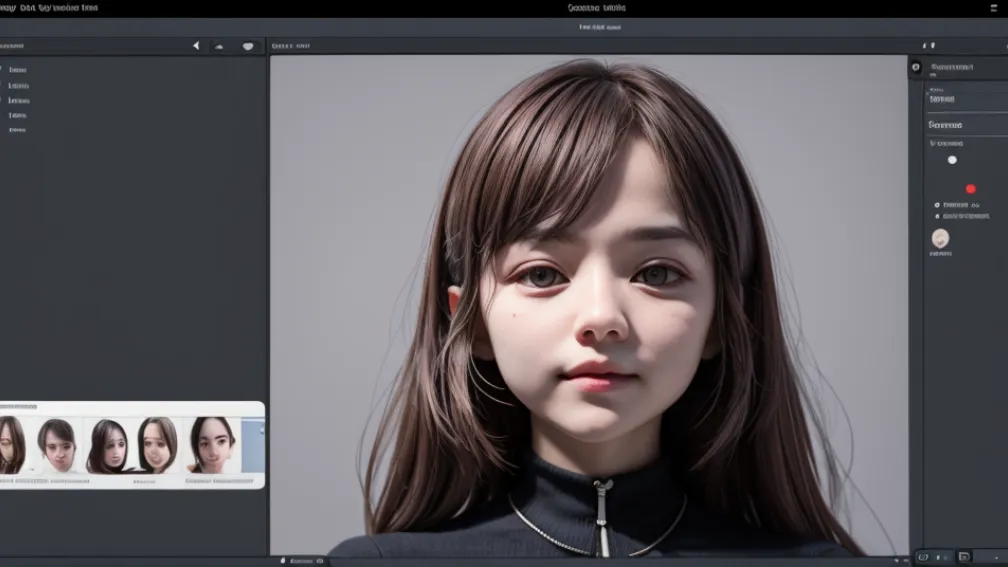1008x567 pixels.
Task: Click the rounded square icon in bottom-right status corner
Action: pyautogui.click(x=923, y=557)
